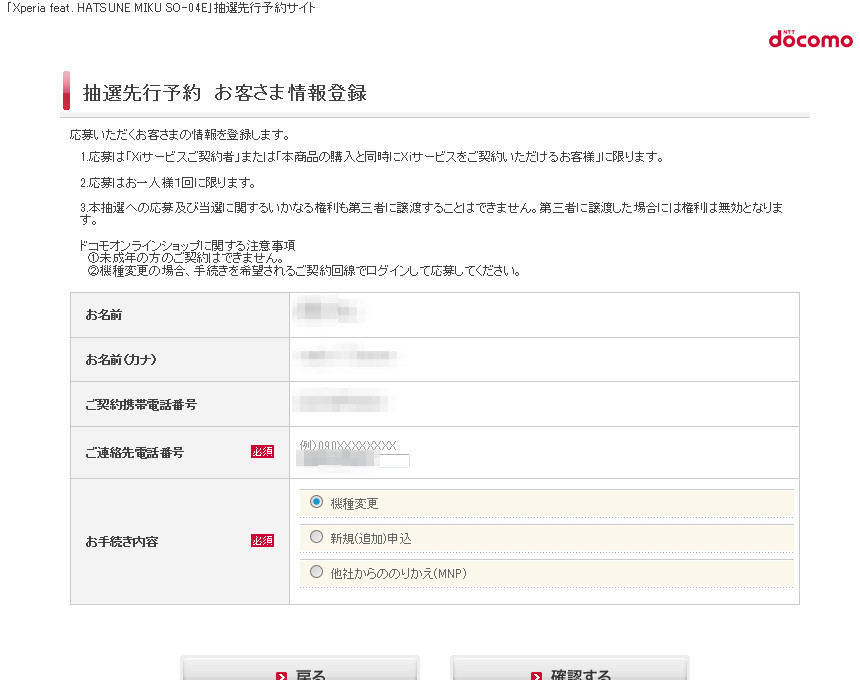Select the 機種変更 radio button
860x680 pixels.
316,502
